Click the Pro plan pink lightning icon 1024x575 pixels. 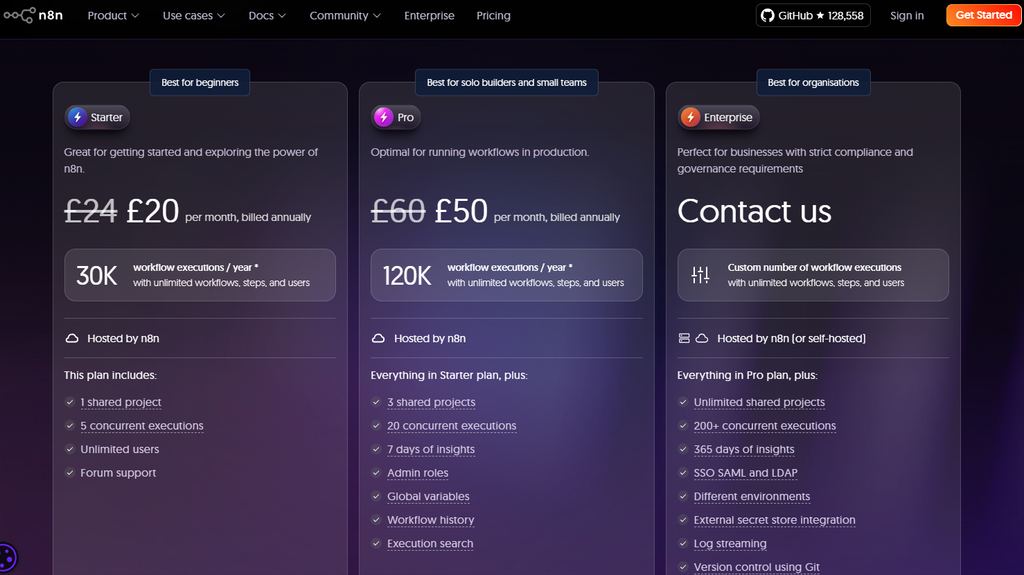(383, 117)
